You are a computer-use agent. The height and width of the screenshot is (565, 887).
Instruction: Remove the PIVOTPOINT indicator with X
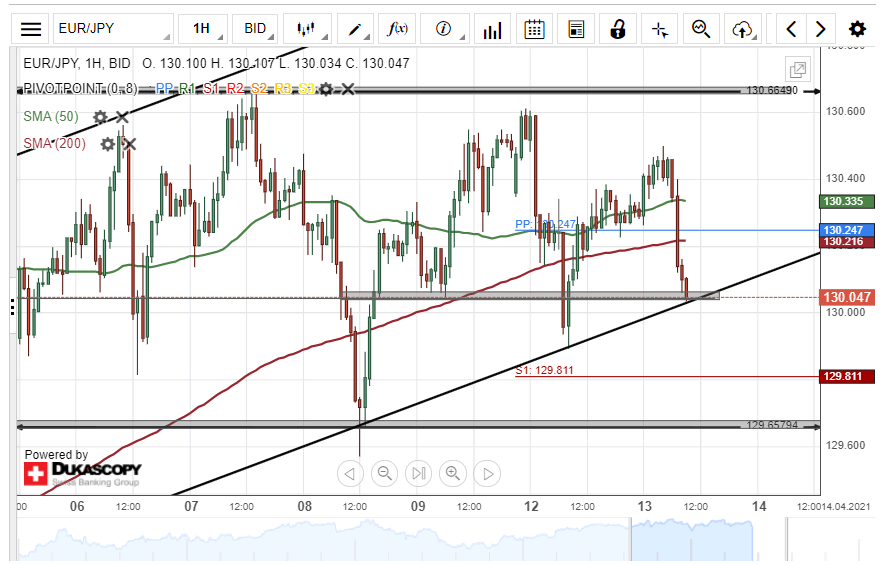pos(348,90)
